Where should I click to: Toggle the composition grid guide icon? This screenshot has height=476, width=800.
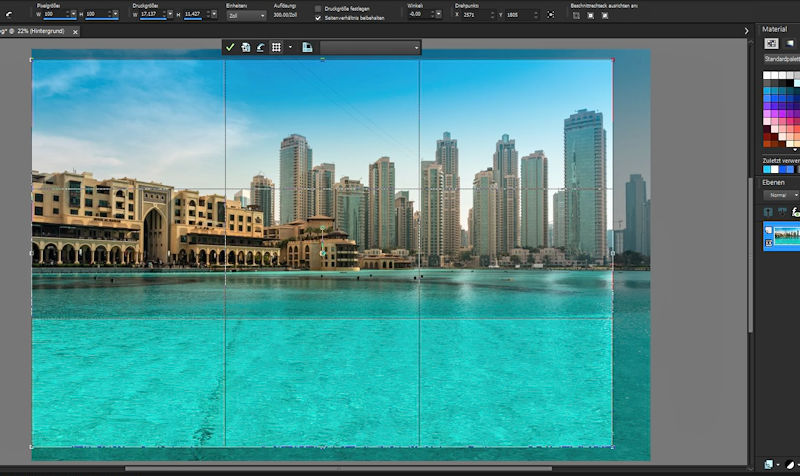coord(276,47)
